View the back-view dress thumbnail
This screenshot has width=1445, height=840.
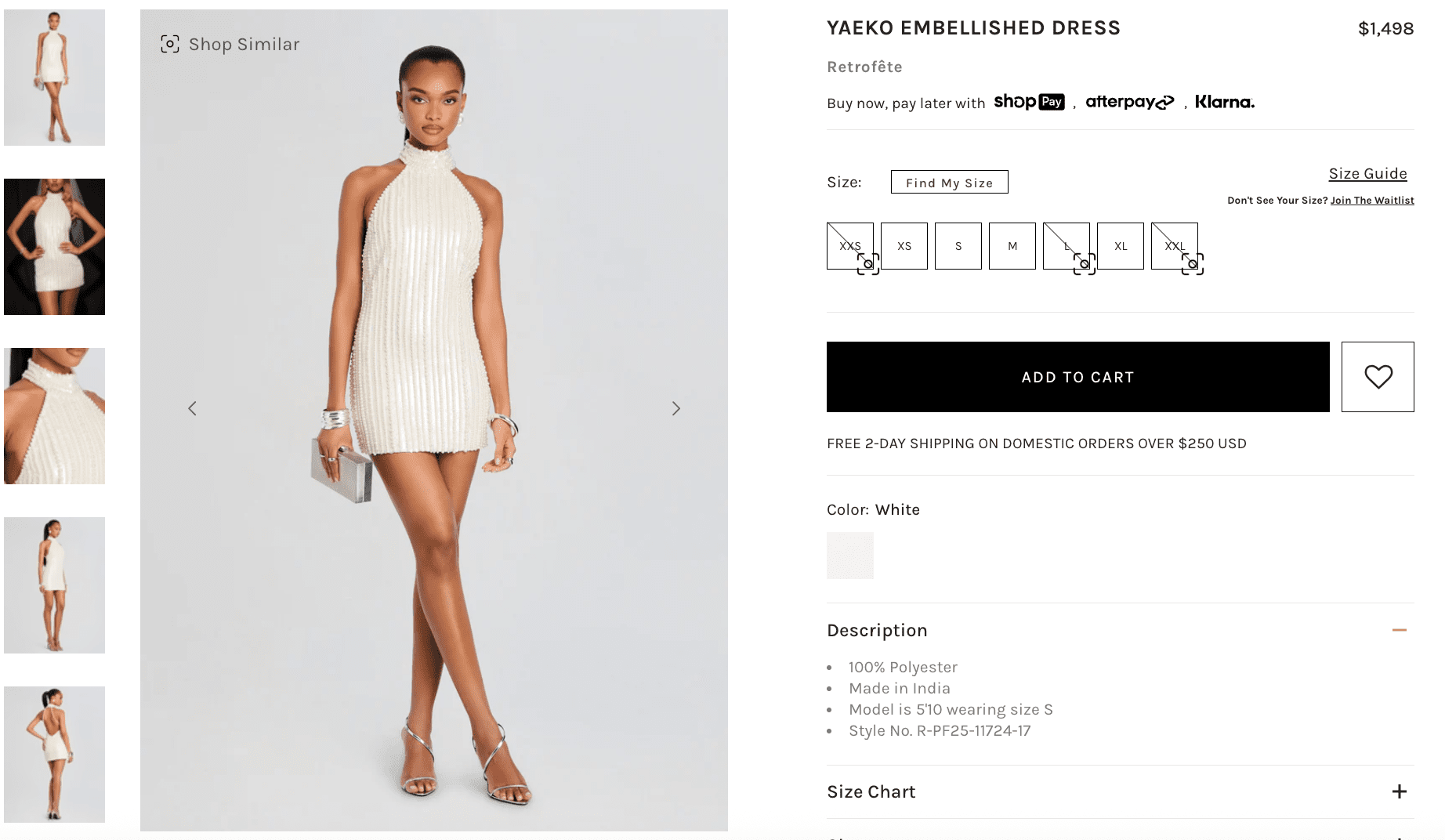tap(54, 755)
